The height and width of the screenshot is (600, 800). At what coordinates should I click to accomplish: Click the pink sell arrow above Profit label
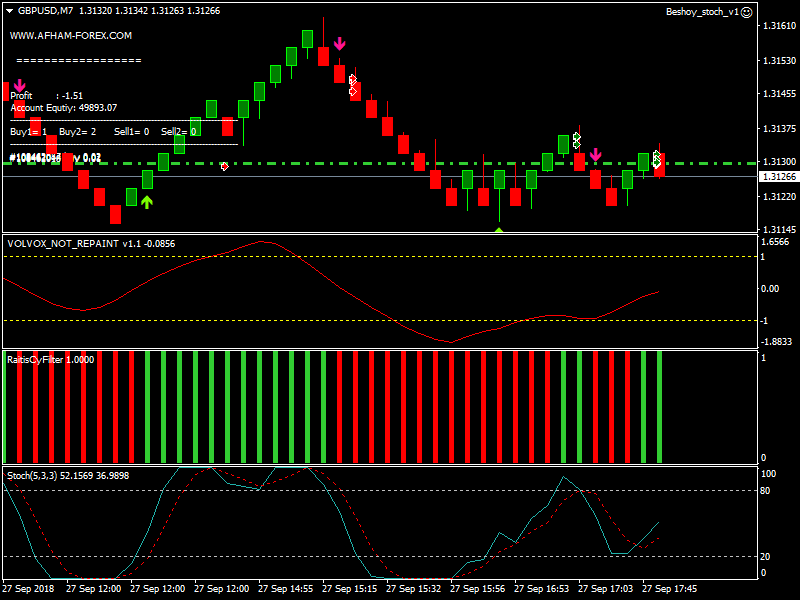[19, 85]
